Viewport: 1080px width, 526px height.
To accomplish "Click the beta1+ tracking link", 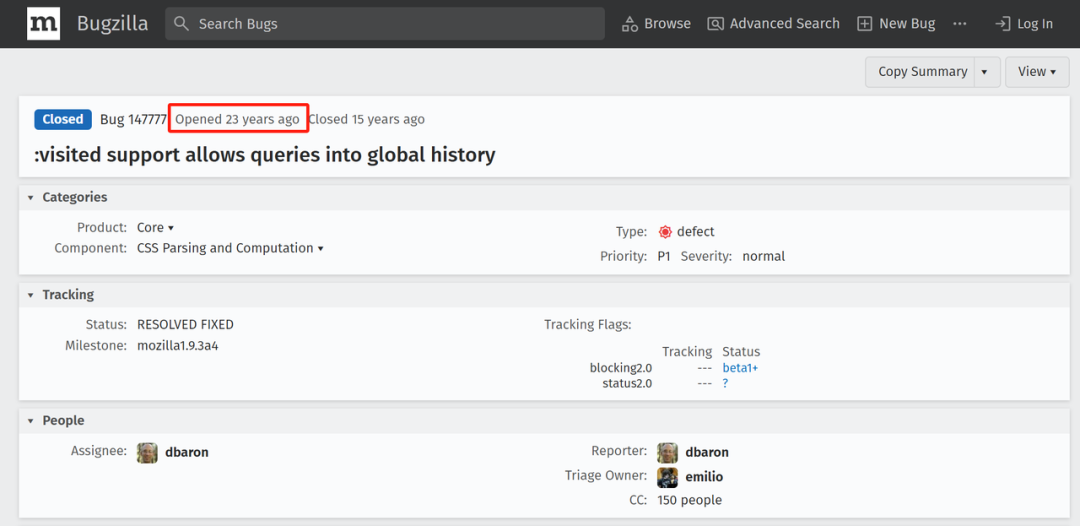I will [740, 368].
